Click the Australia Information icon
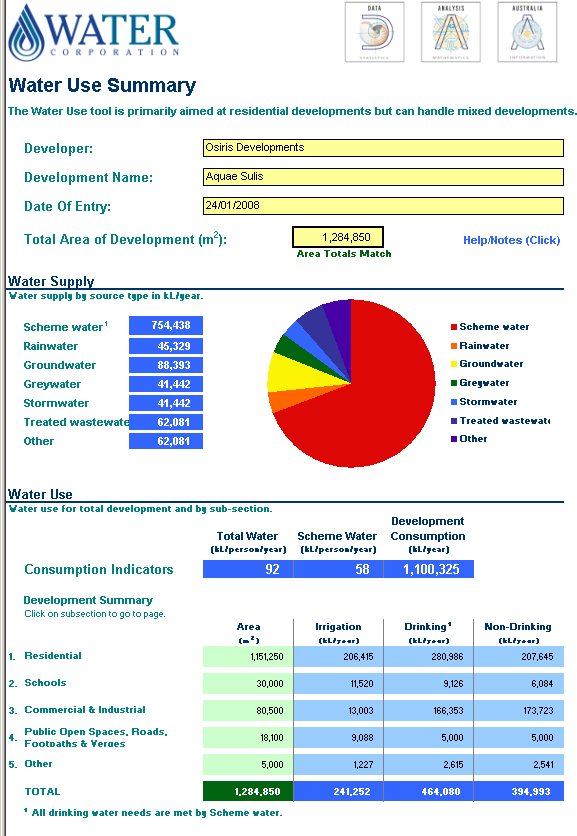The height and width of the screenshot is (836, 577). [x=527, y=32]
